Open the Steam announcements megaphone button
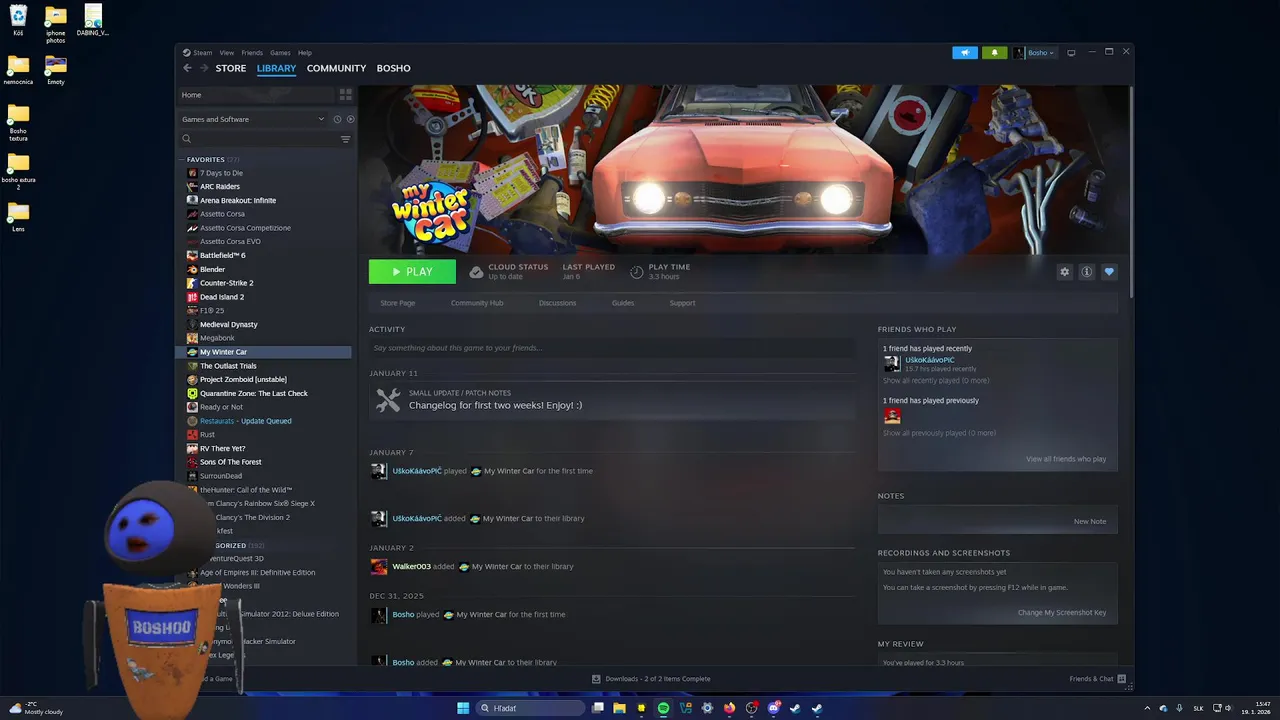Image resolution: width=1280 pixels, height=720 pixels. coord(965,53)
